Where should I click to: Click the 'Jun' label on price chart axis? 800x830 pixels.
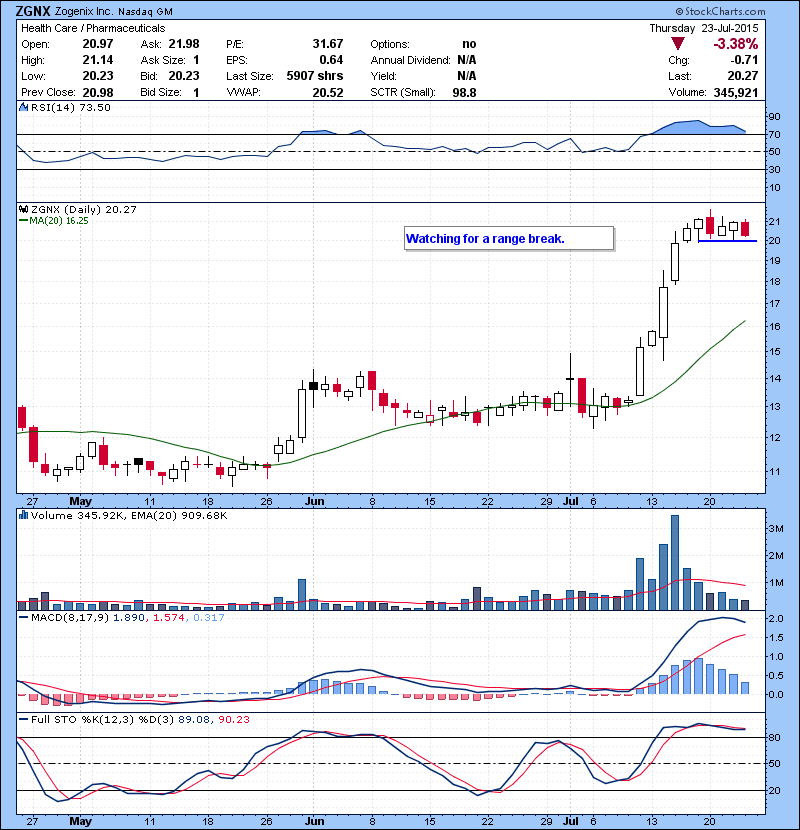pyautogui.click(x=314, y=501)
